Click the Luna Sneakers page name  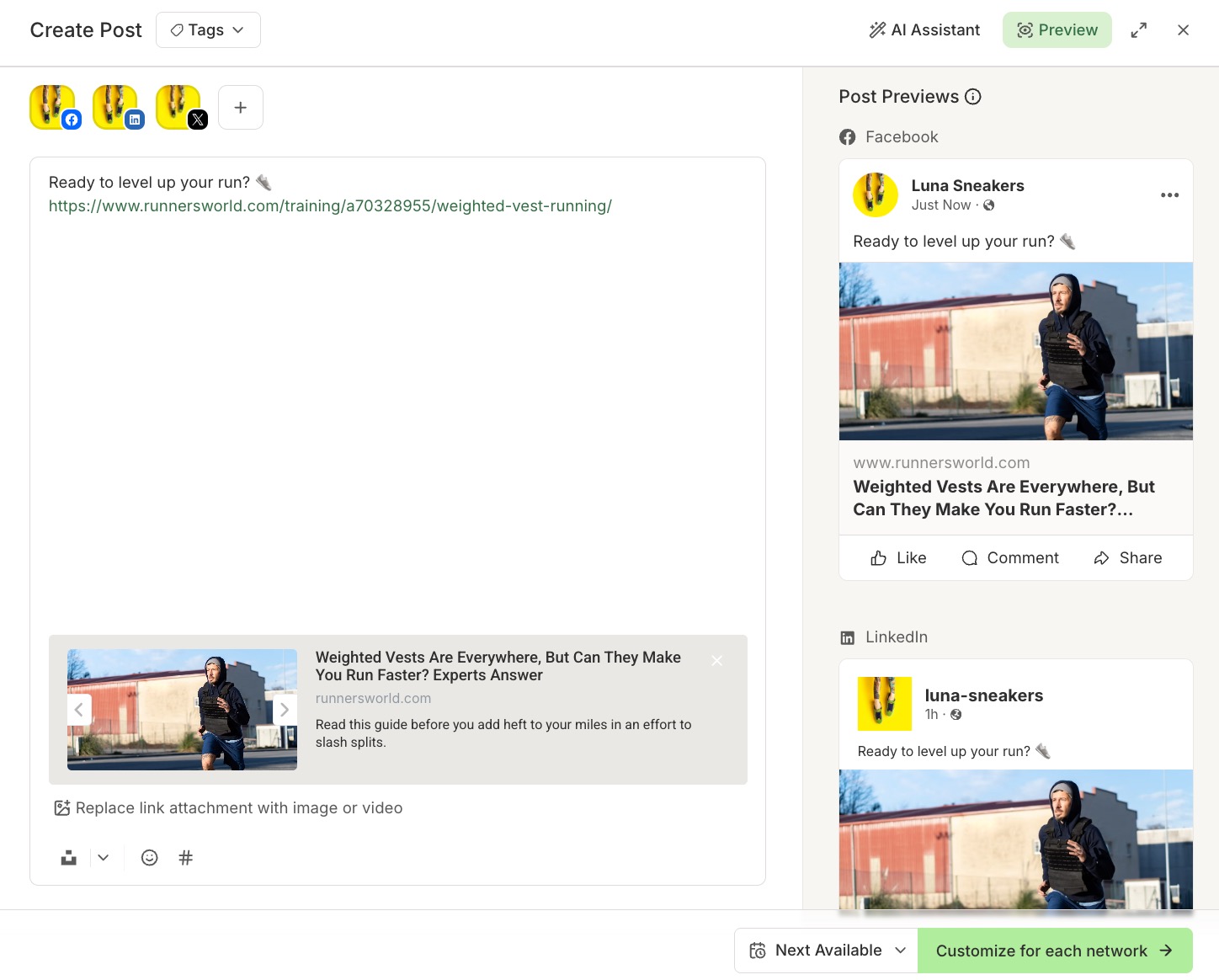[x=967, y=186]
